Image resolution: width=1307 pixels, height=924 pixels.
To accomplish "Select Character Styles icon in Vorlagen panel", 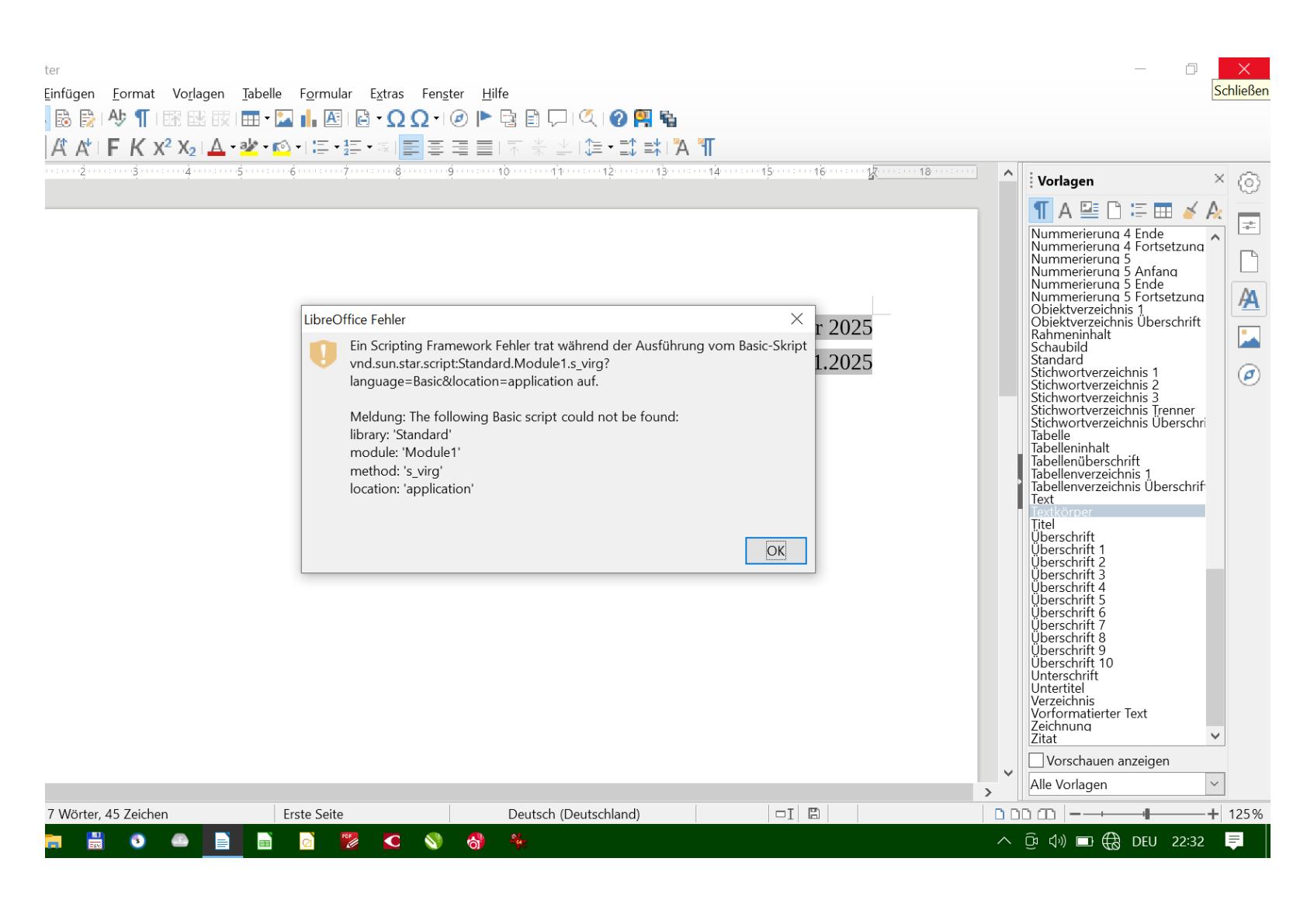I will pos(1065,210).
